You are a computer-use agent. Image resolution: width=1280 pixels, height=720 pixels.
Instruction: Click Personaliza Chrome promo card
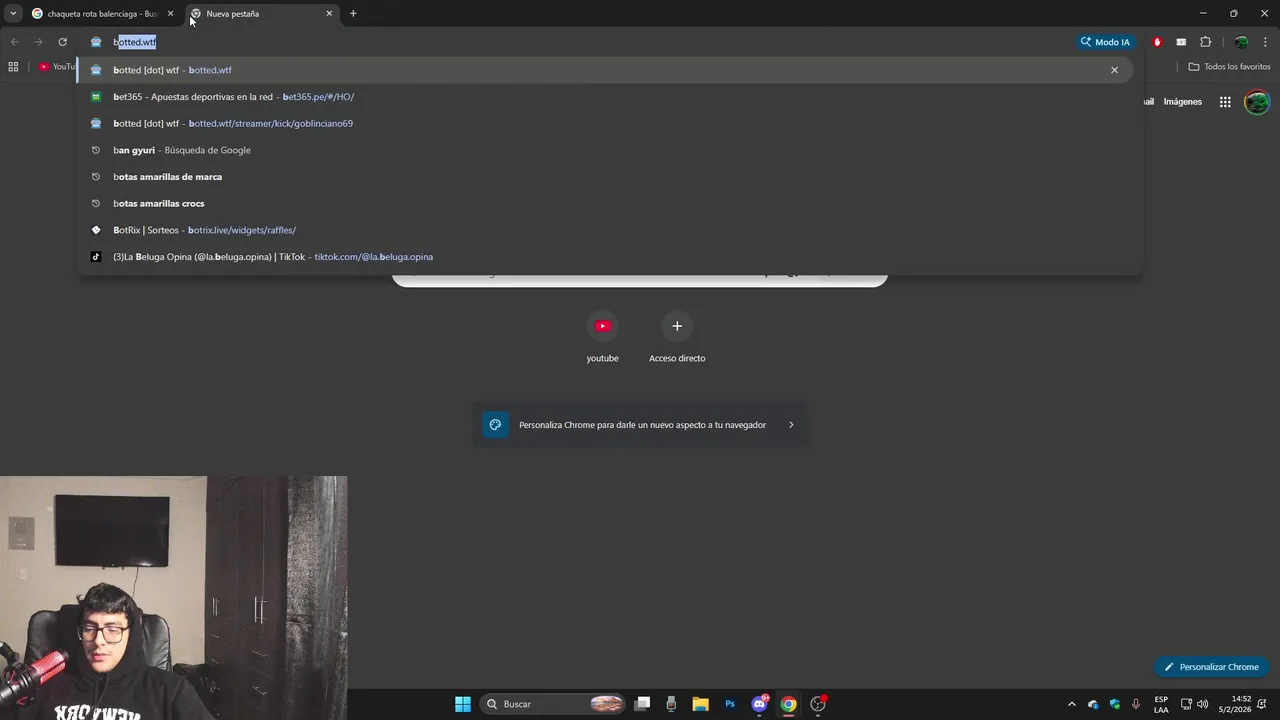tap(639, 425)
